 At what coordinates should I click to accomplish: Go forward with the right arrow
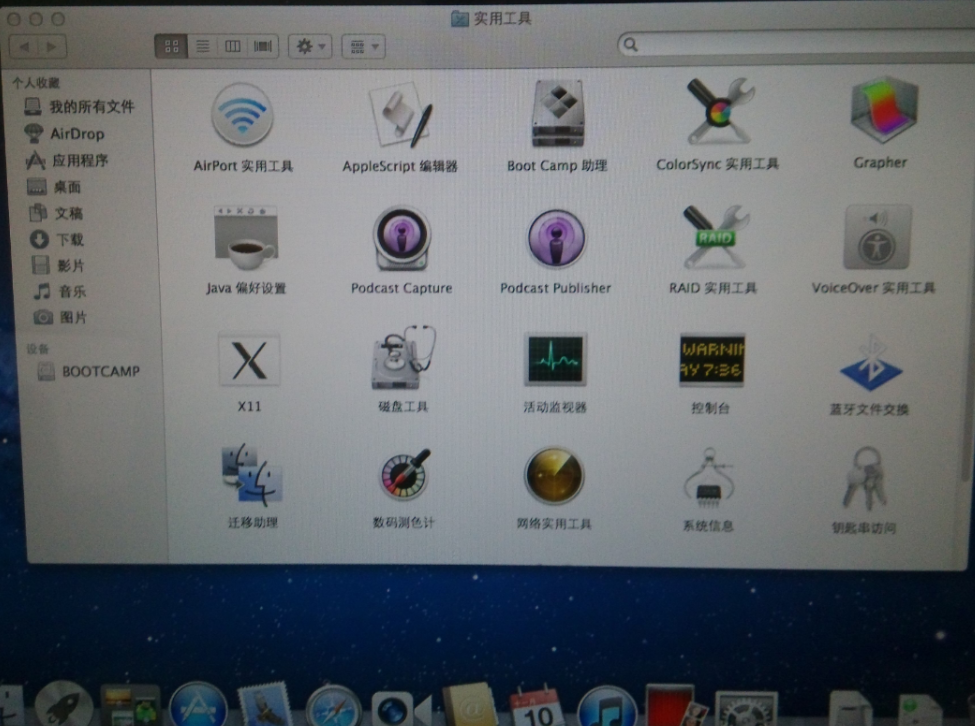coord(52,47)
